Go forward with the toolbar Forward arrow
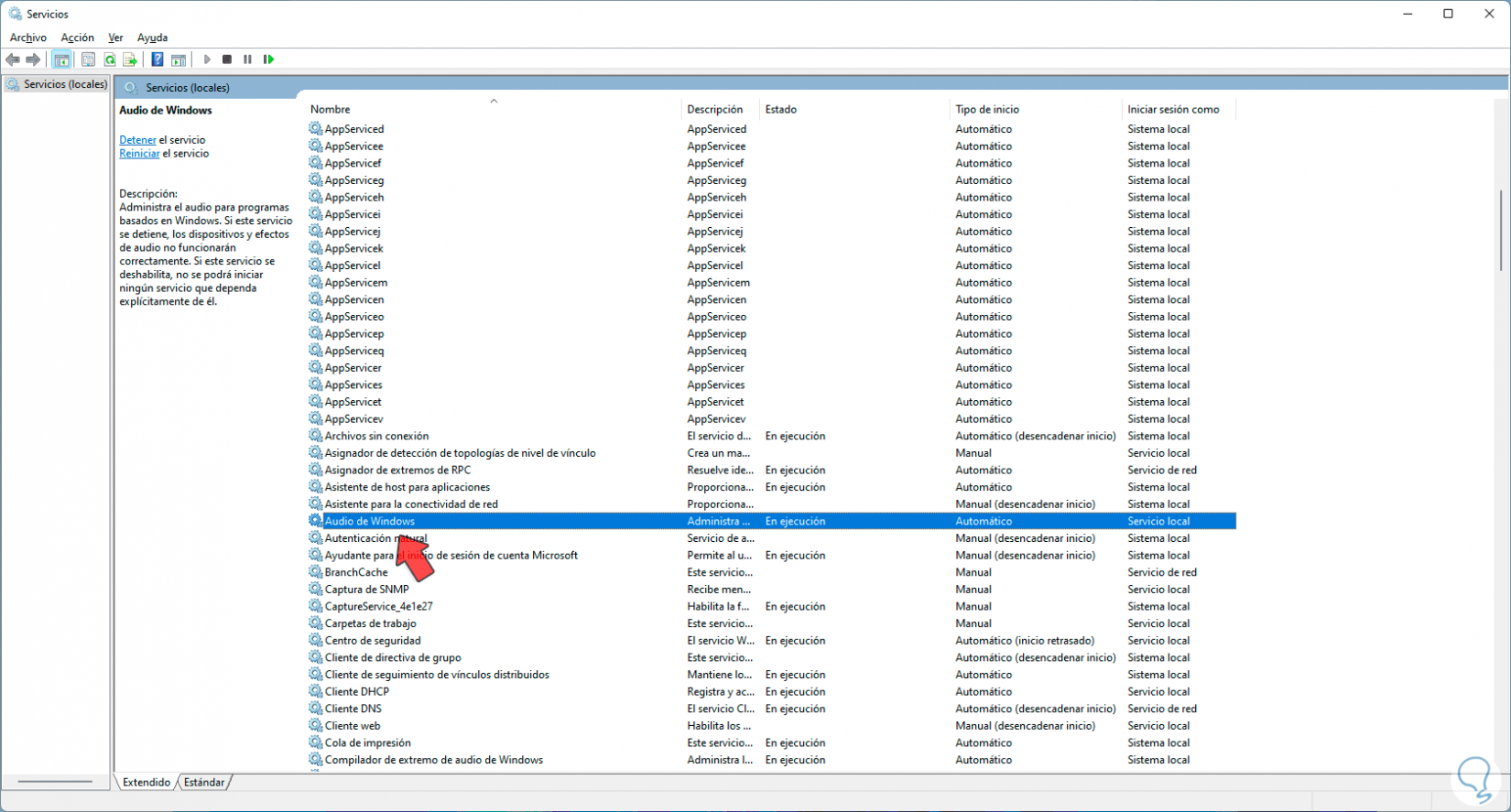 tap(33, 60)
